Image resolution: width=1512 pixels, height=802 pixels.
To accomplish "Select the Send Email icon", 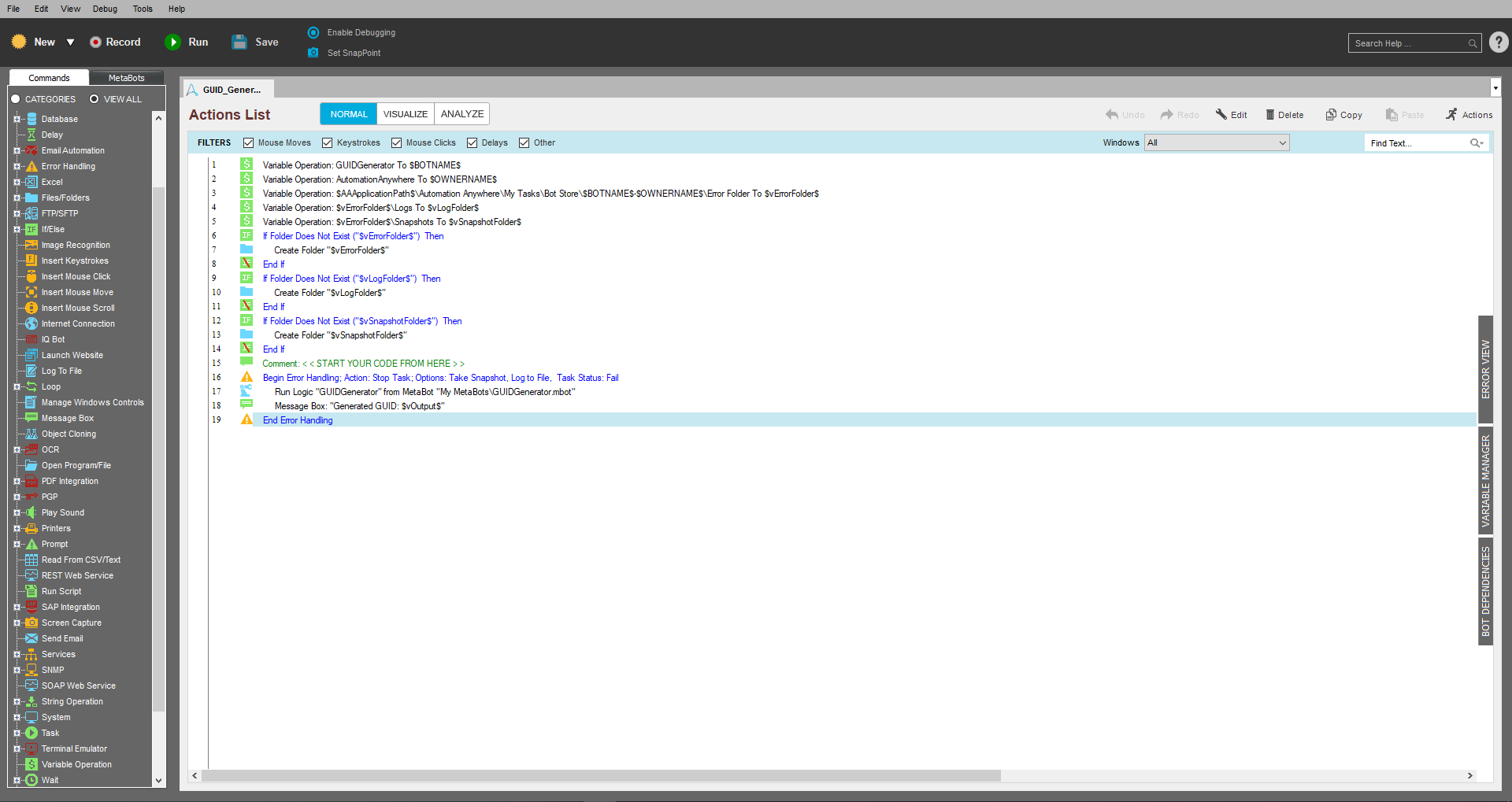I will [x=31, y=638].
